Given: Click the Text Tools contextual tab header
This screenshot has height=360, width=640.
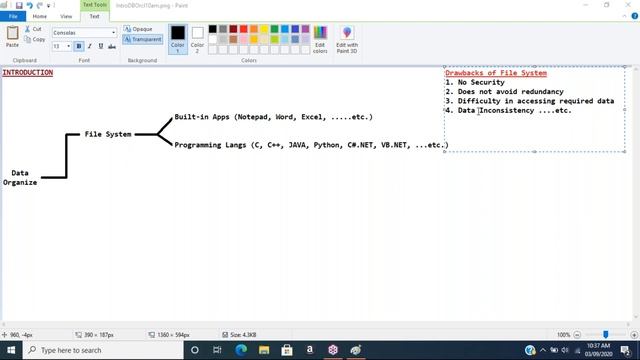Looking at the screenshot, I should (94, 5).
